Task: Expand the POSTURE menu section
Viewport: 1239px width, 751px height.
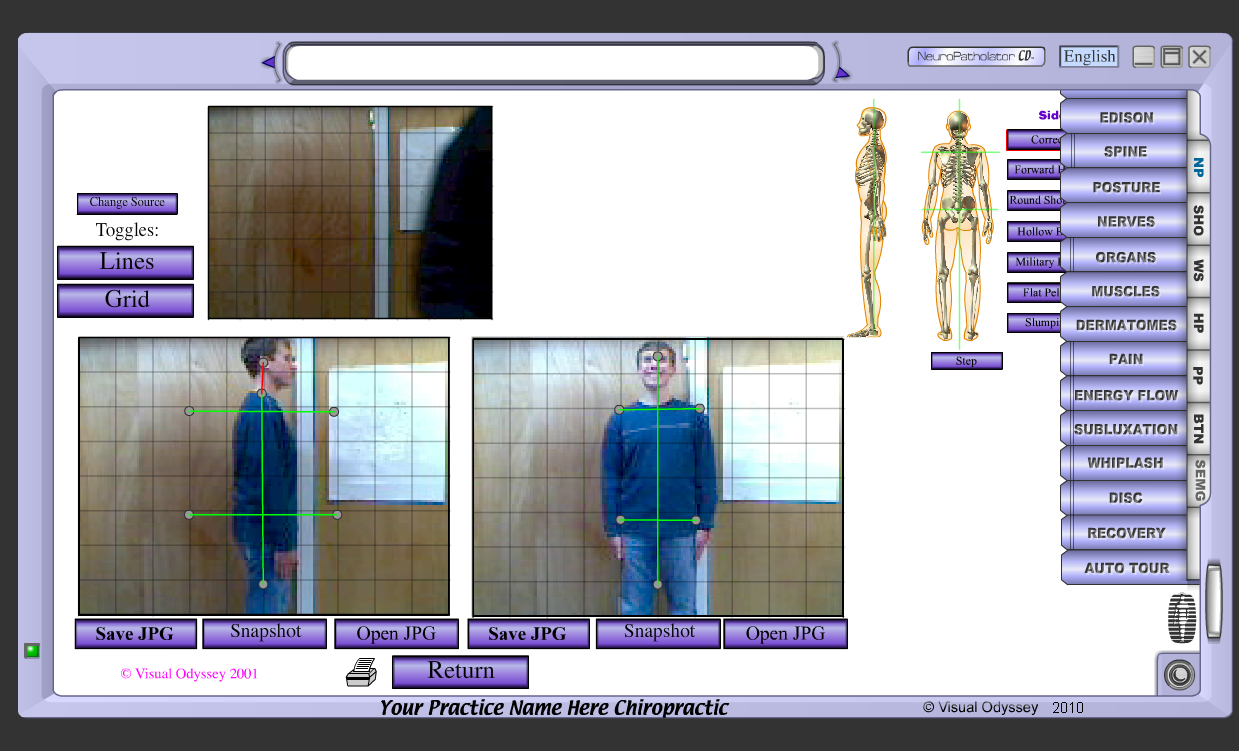Action: click(x=1125, y=187)
